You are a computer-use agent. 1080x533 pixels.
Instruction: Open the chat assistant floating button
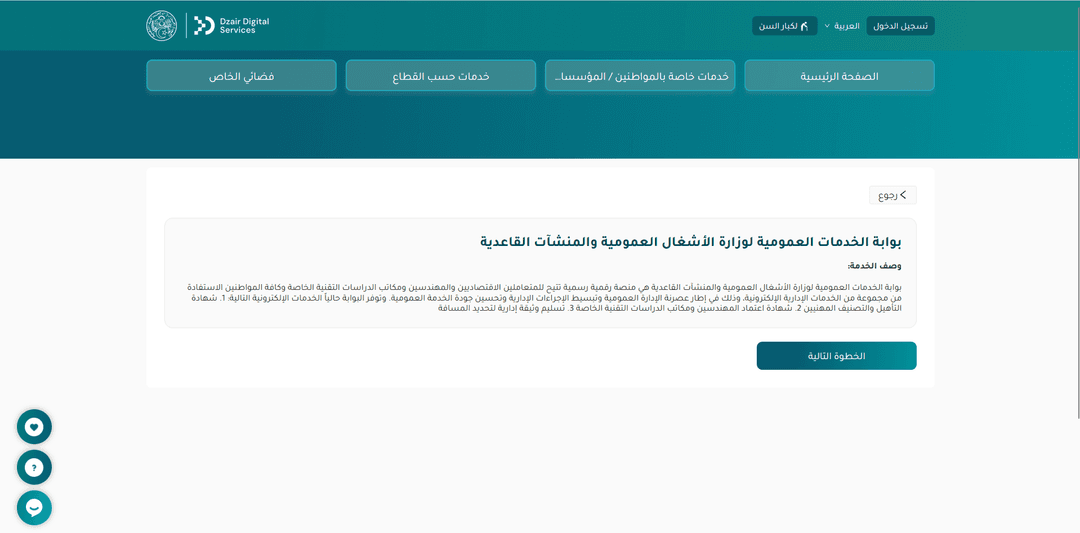[34, 508]
